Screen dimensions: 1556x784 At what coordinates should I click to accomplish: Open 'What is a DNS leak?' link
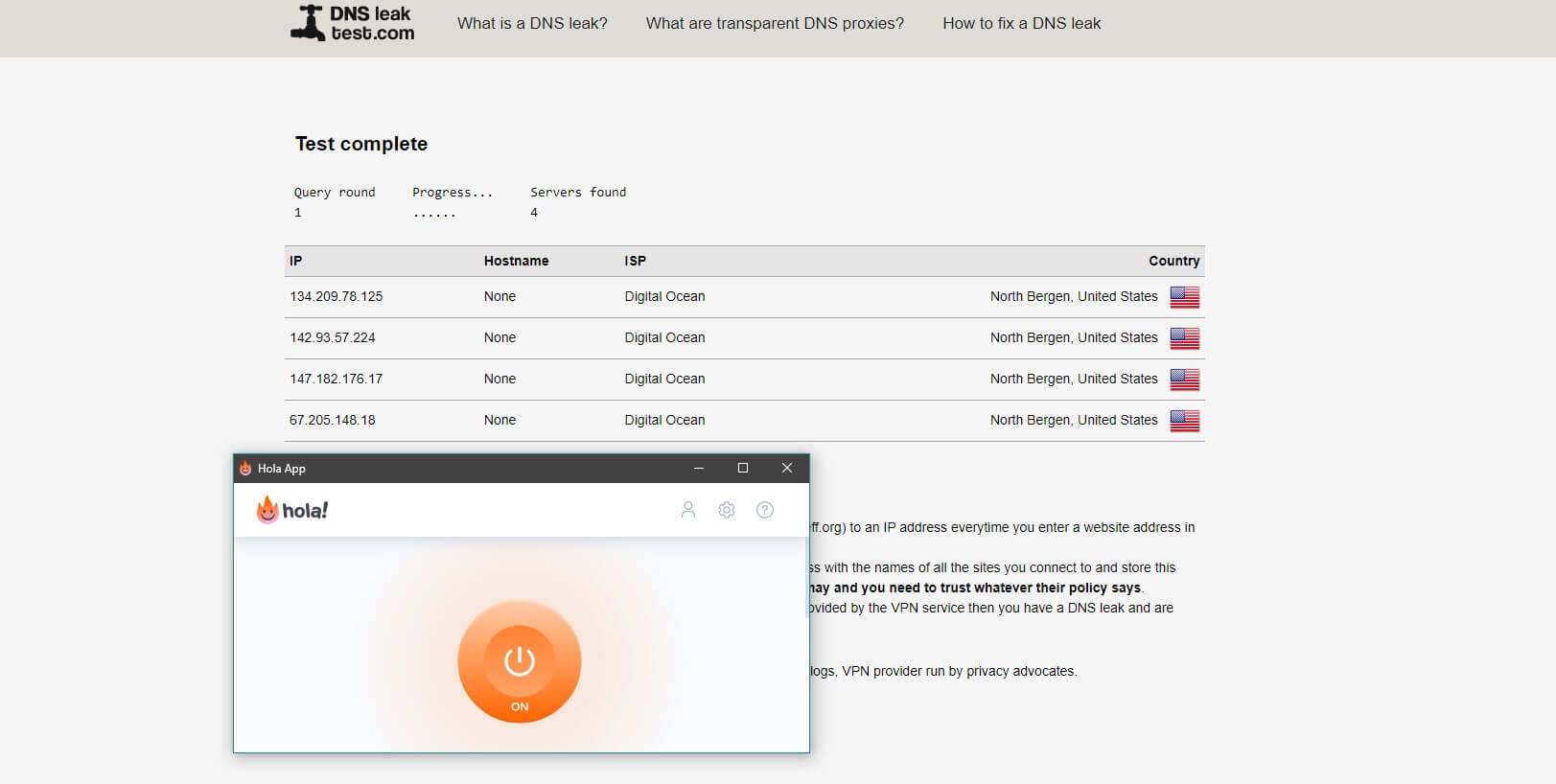[x=532, y=23]
